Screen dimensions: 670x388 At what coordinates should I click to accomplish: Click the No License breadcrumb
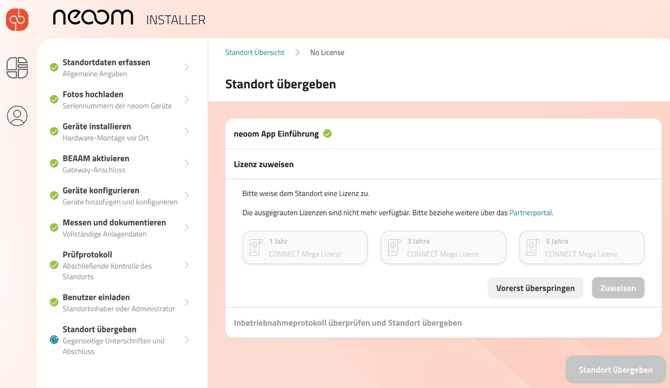327,52
